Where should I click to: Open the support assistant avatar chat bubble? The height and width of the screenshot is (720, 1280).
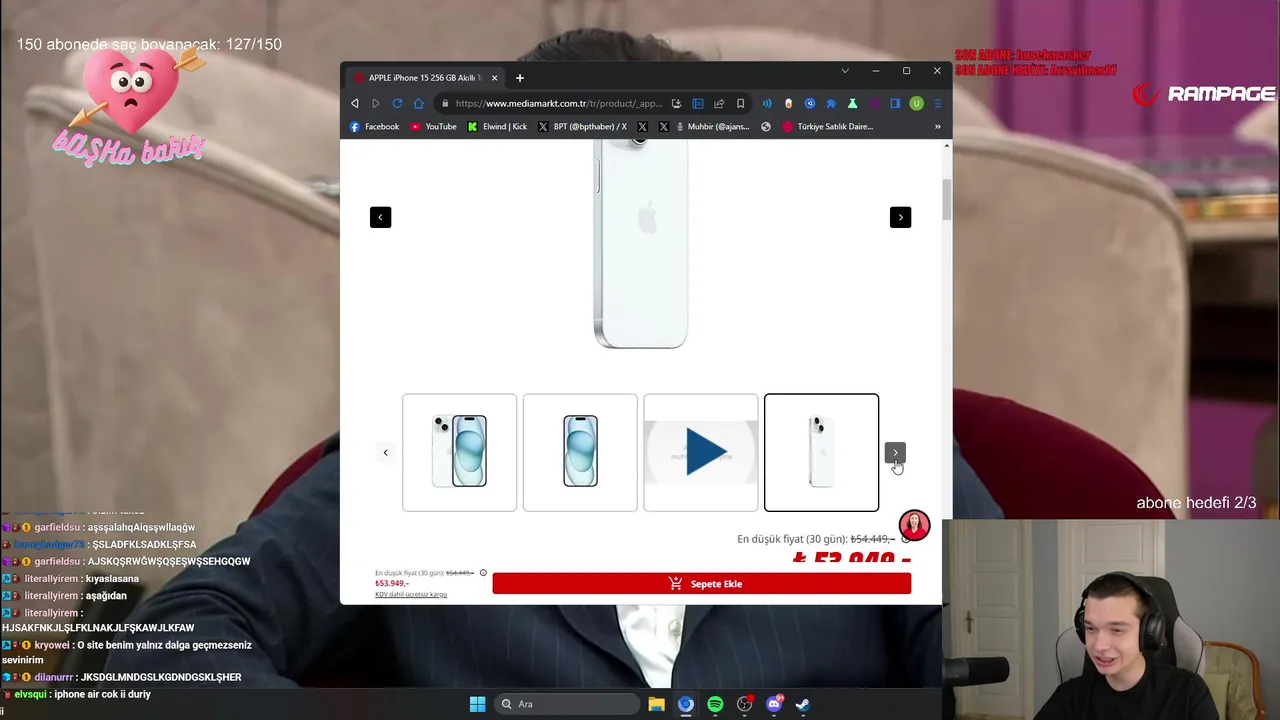(x=914, y=525)
